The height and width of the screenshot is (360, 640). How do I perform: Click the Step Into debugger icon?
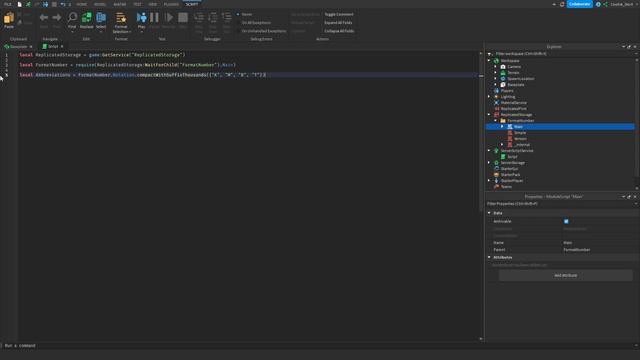199,17
